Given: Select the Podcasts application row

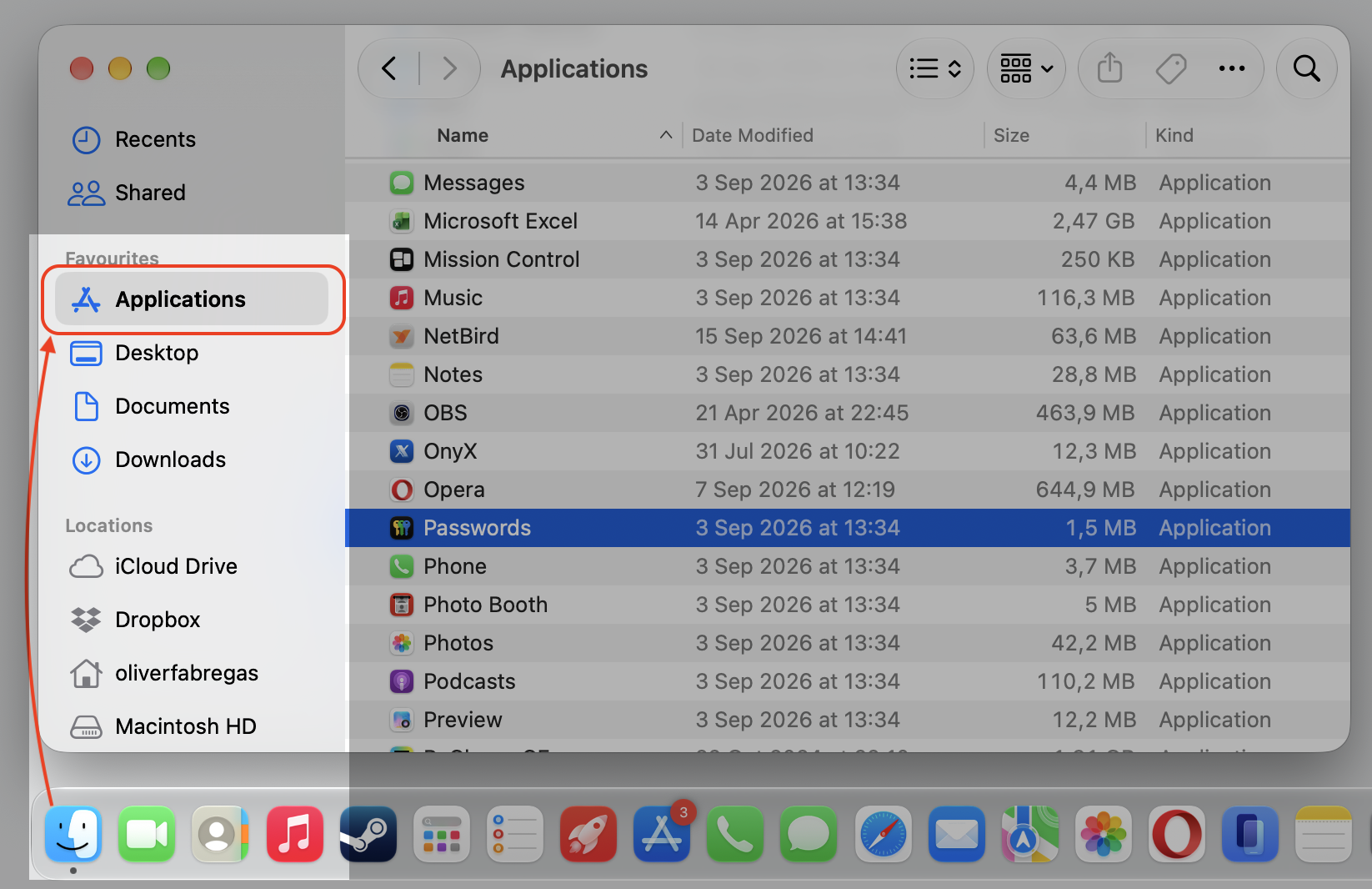Looking at the screenshot, I should [848, 681].
